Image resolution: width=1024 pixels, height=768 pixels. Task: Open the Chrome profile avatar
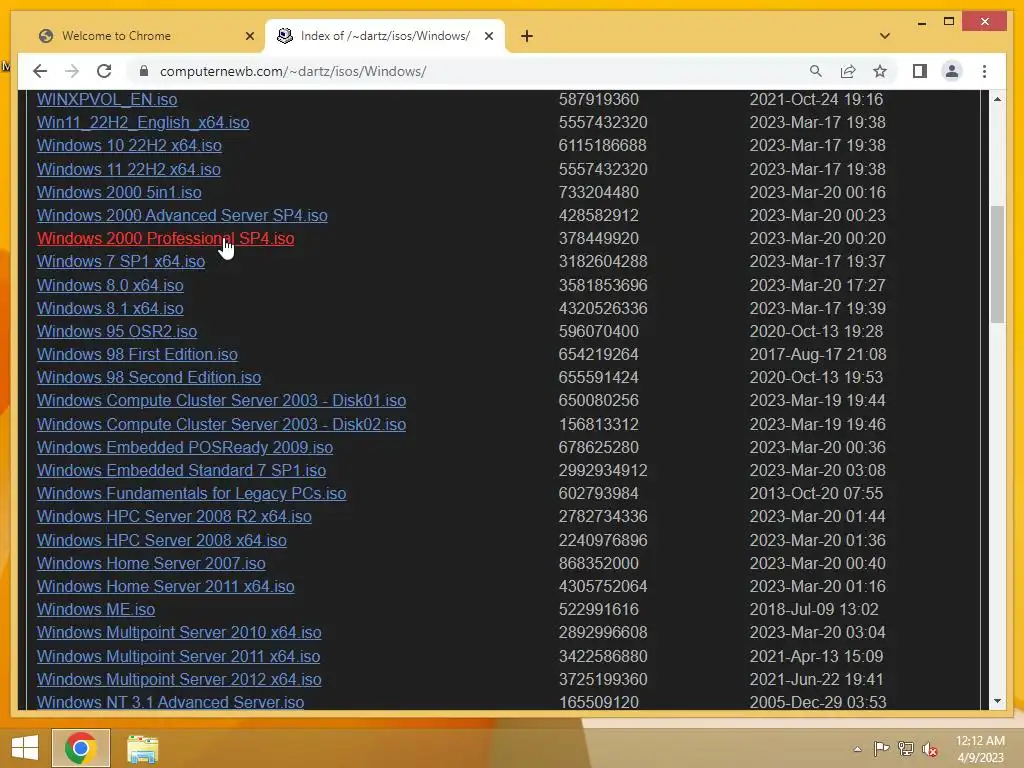pyautogui.click(x=952, y=71)
